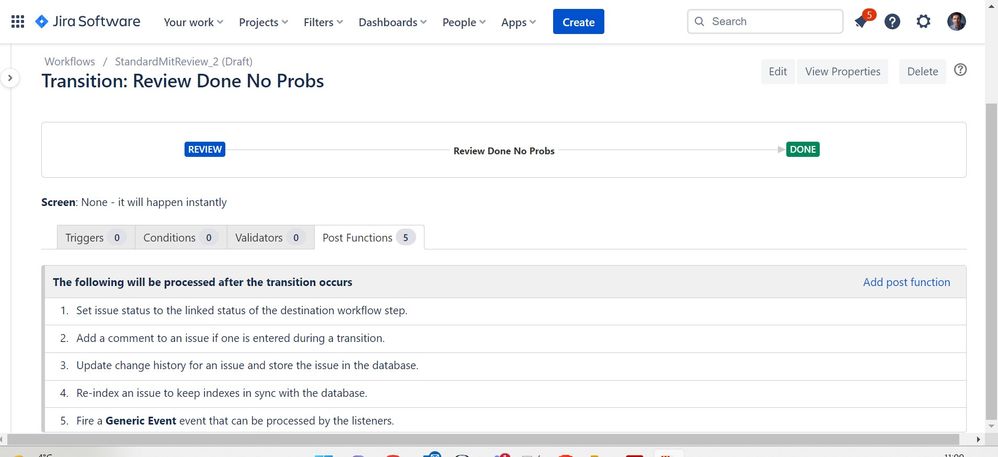Image resolution: width=998 pixels, height=457 pixels.
Task: Switch to the Triggers tab
Action: pos(95,237)
